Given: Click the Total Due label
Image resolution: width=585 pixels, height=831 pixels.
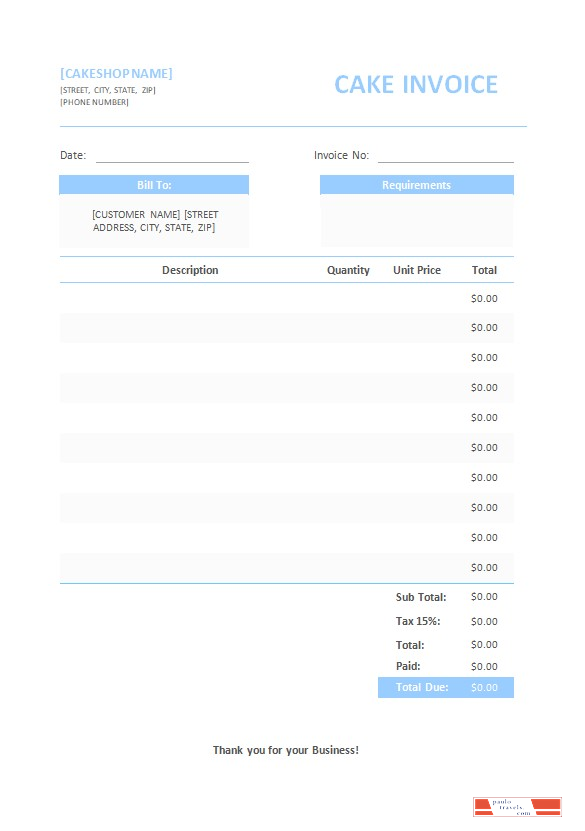Looking at the screenshot, I should 422,687.
